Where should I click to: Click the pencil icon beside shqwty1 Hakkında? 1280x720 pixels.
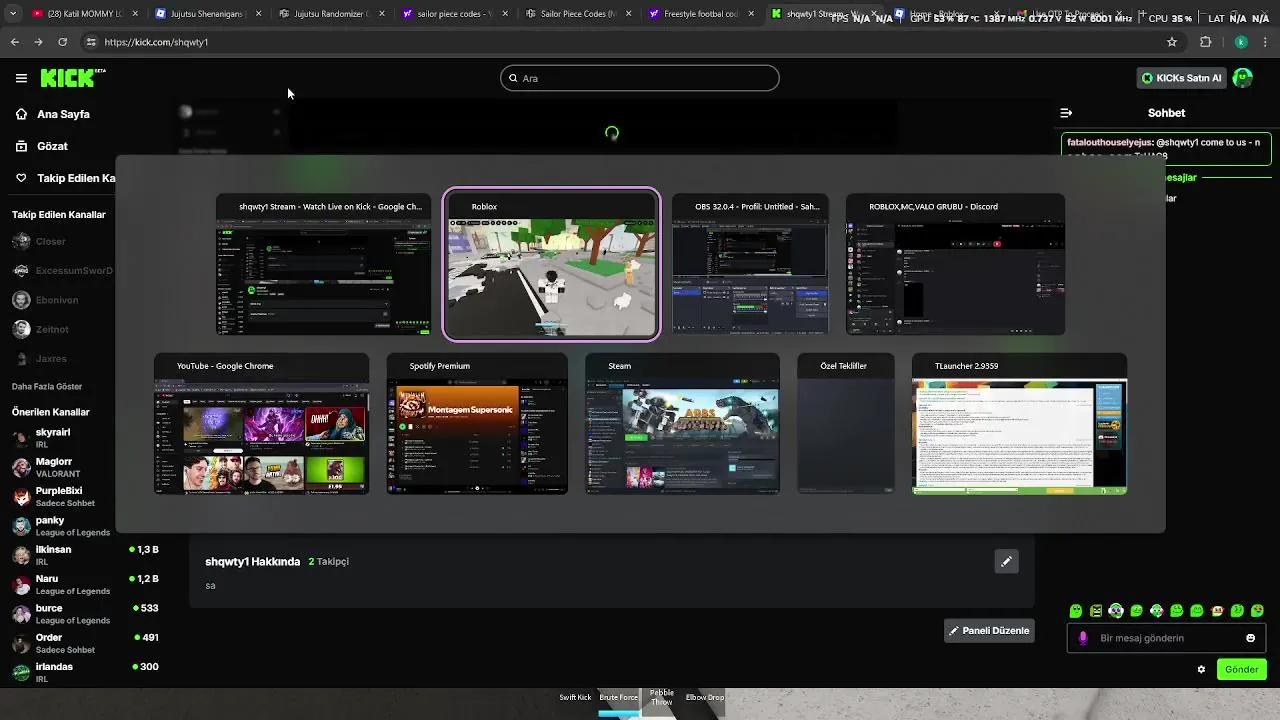[x=1006, y=561]
